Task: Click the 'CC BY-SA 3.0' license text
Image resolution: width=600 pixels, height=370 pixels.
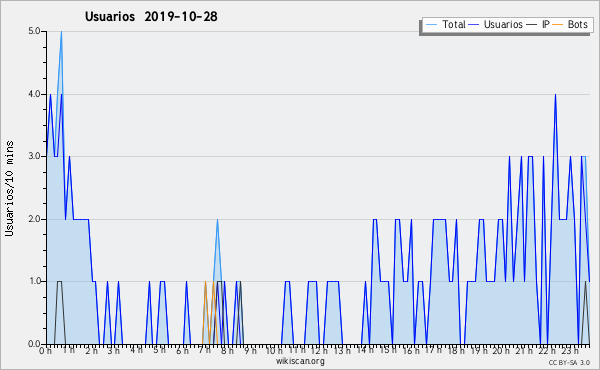Action: pos(569,363)
